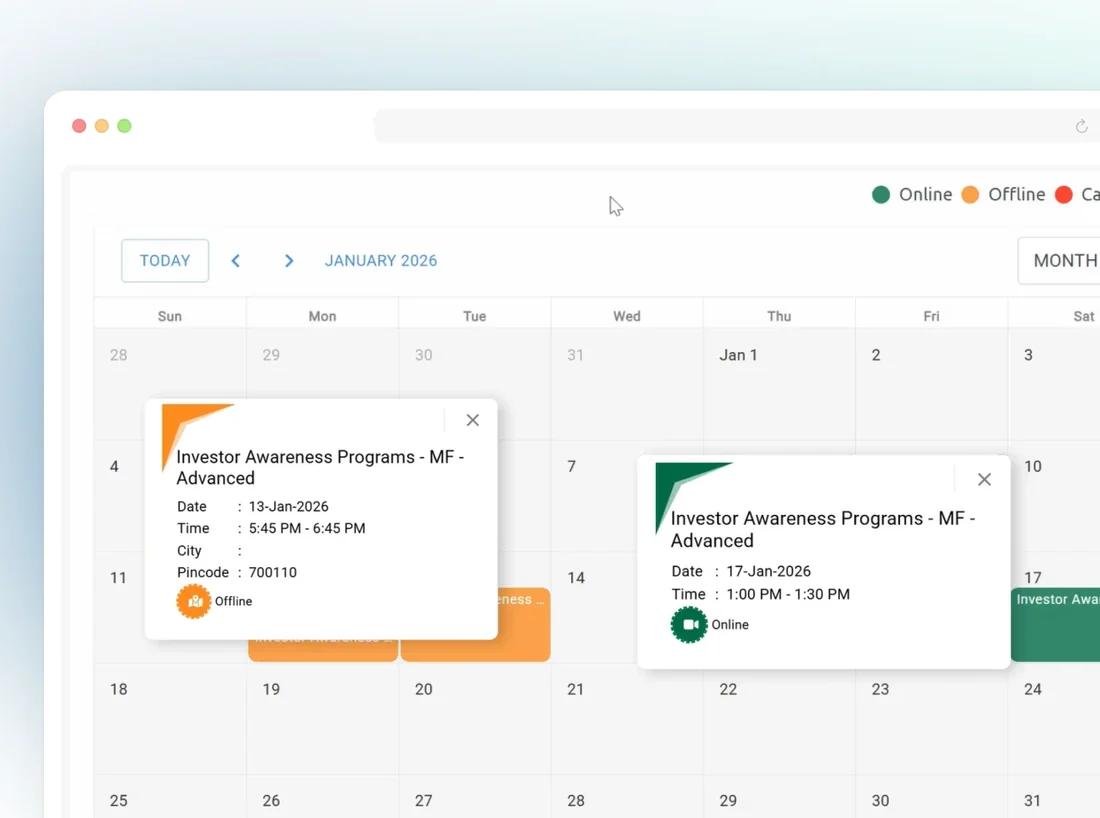Close the 13-Jan-2026 event popup
1100x818 pixels.
(473, 420)
